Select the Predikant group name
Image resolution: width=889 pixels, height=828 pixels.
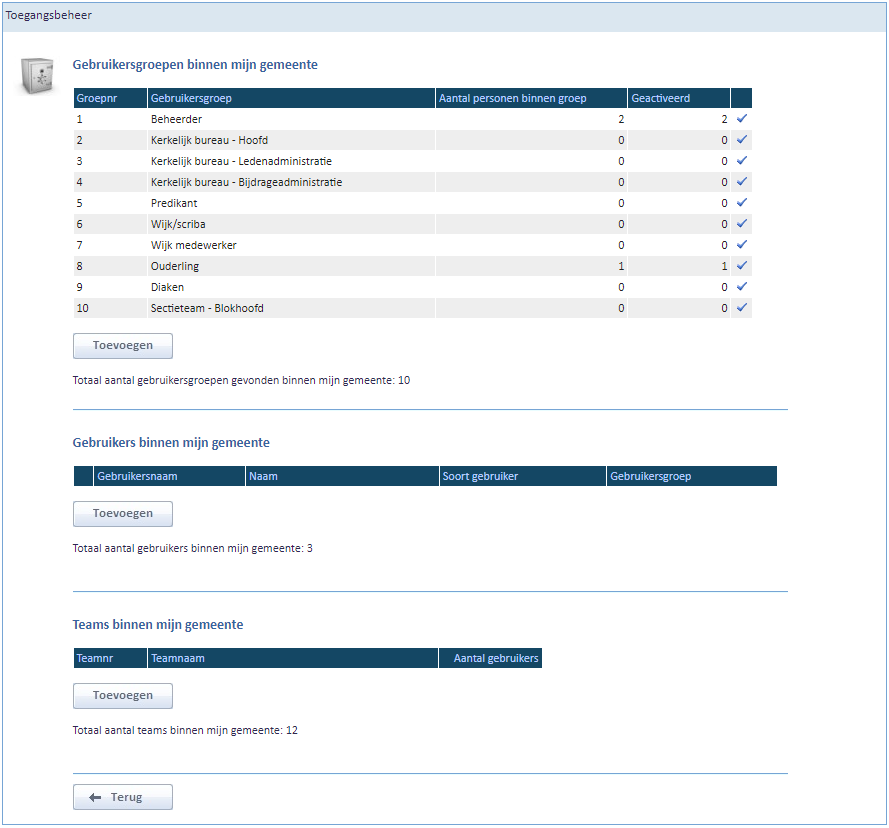[x=174, y=203]
